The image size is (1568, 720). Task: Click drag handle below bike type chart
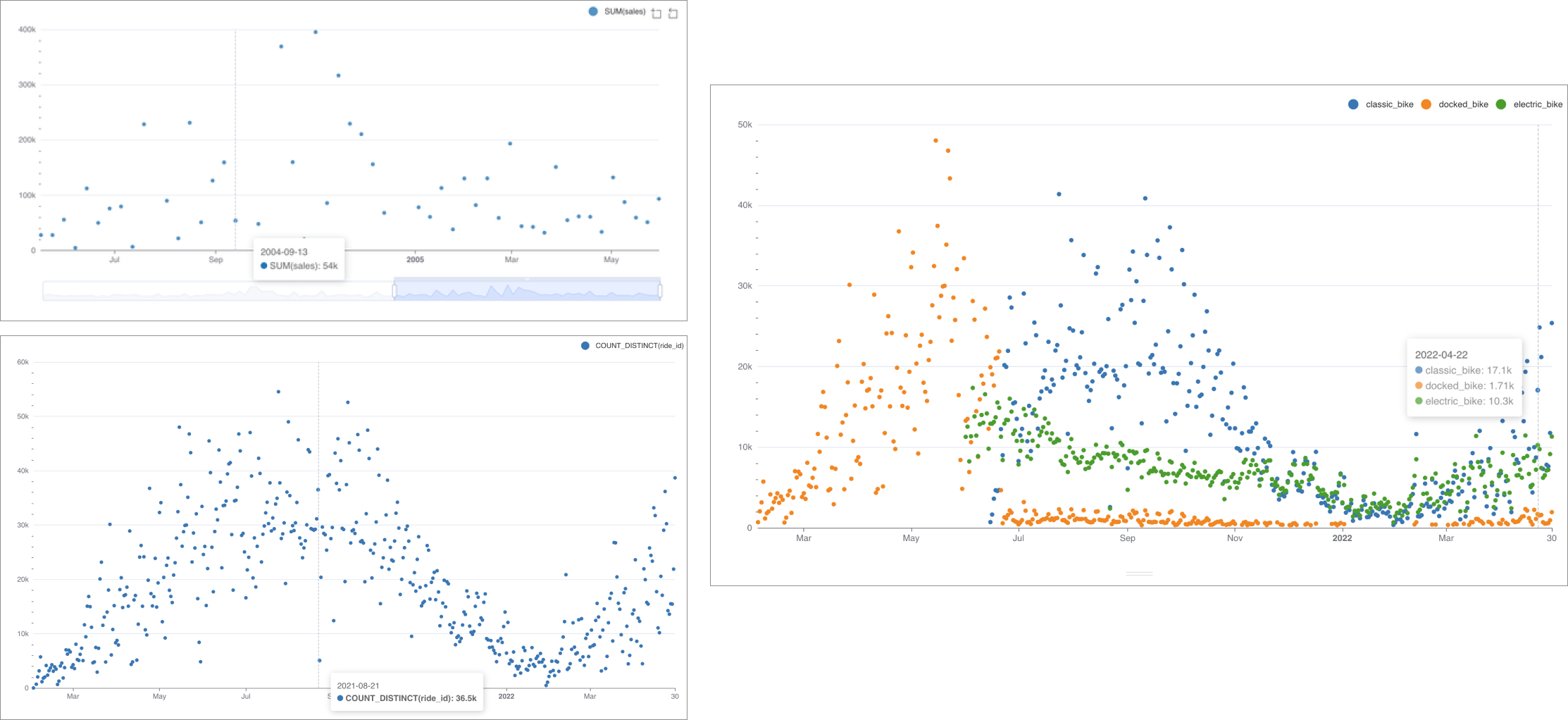pyautogui.click(x=1139, y=574)
